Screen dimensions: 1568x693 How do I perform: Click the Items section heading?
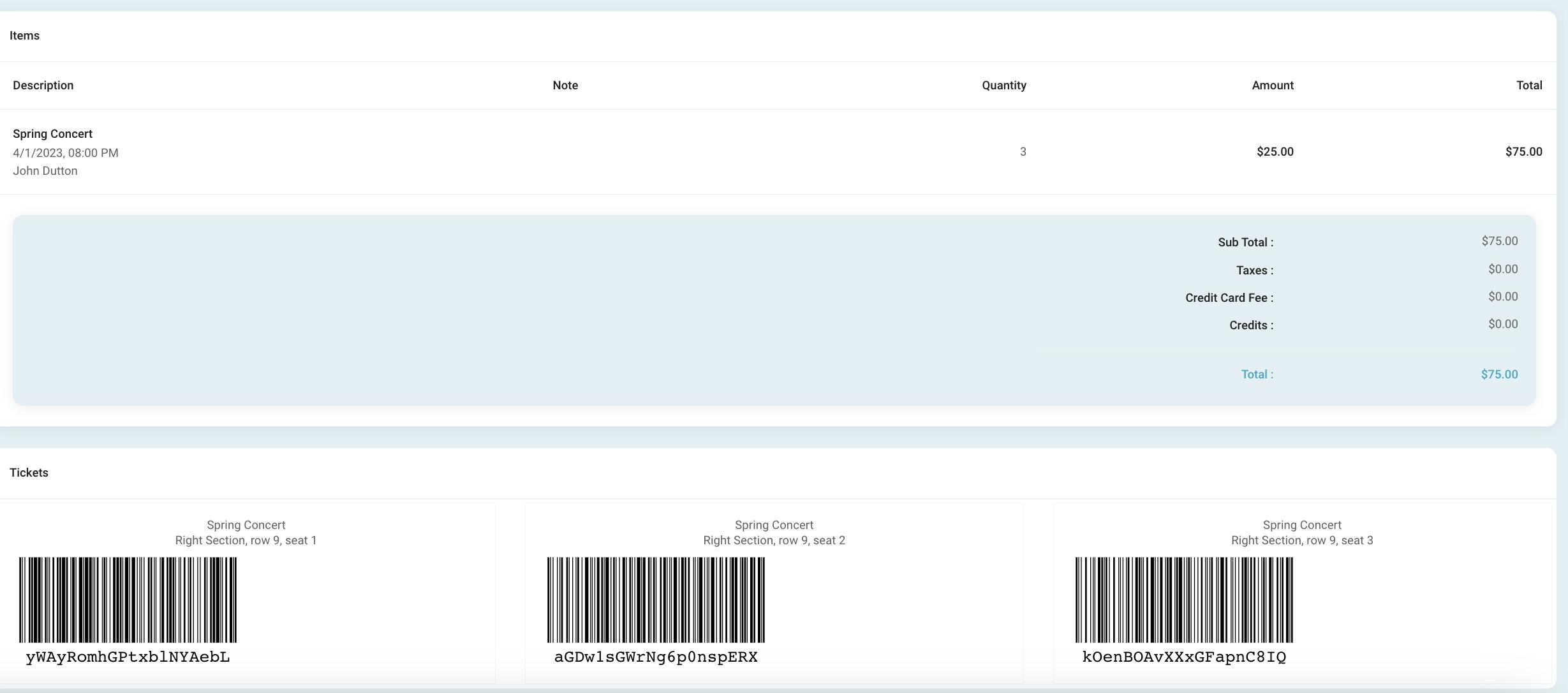point(24,36)
